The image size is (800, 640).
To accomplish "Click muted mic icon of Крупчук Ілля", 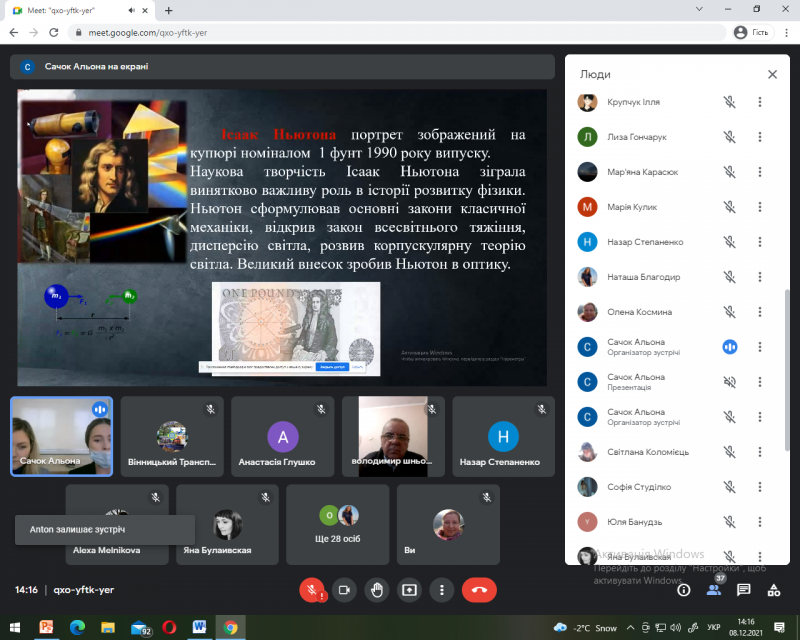I will coord(730,102).
